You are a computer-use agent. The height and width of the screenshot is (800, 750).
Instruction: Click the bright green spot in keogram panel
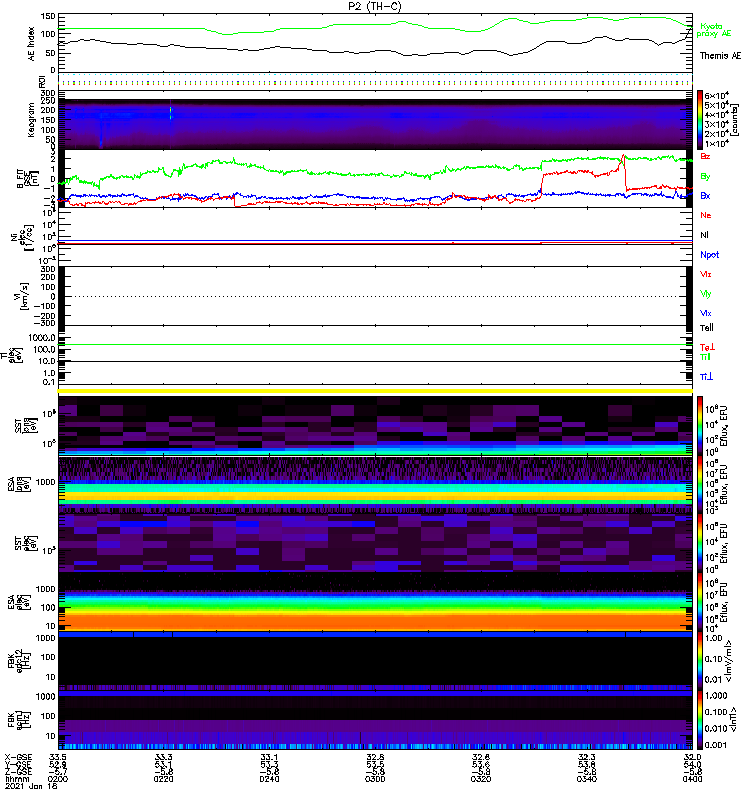pyautogui.click(x=171, y=113)
